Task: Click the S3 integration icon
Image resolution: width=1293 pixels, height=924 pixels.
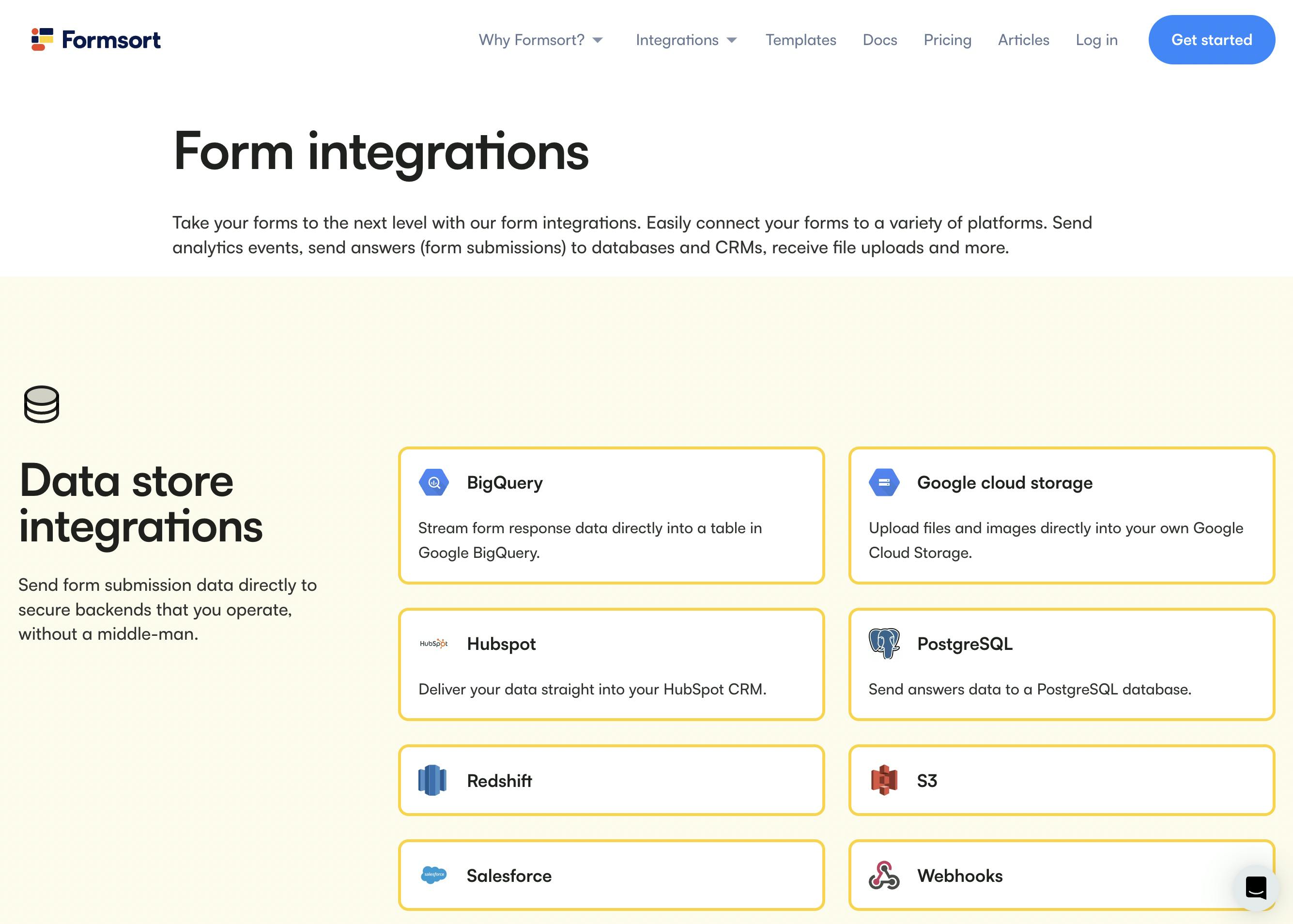Action: 884,779
